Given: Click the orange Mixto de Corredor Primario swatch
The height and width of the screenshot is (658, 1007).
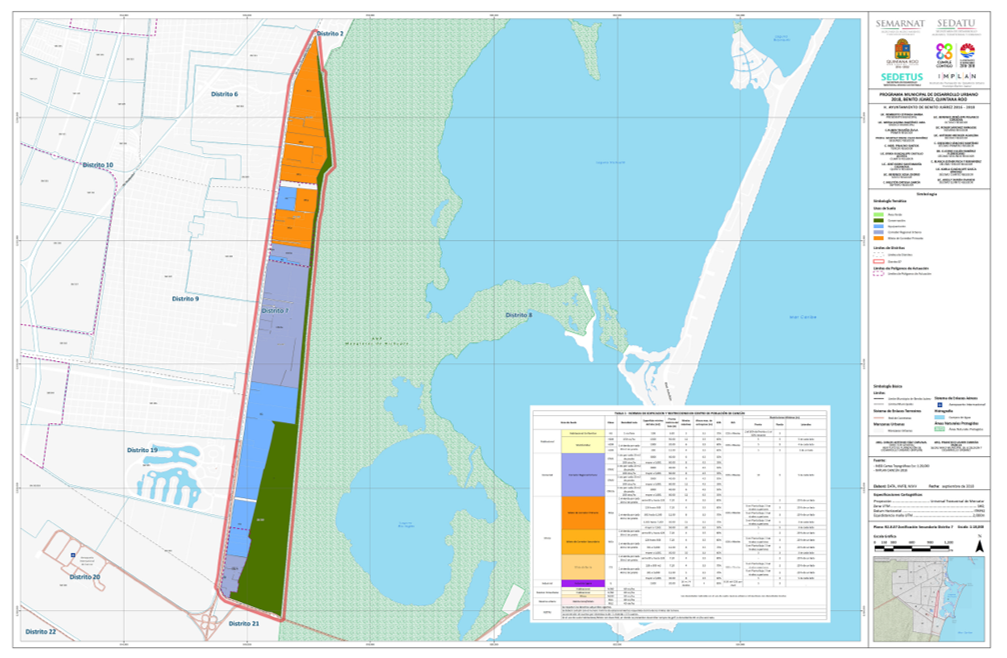Looking at the screenshot, I should tap(880, 238).
